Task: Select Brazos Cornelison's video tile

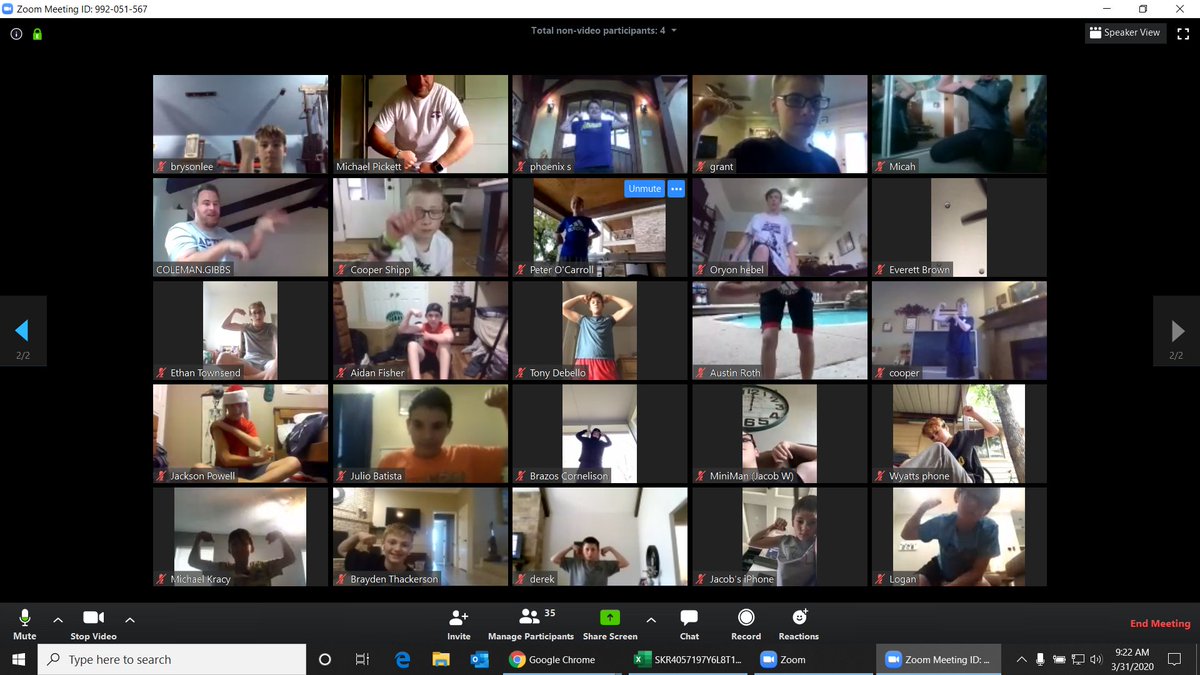Action: (600, 433)
